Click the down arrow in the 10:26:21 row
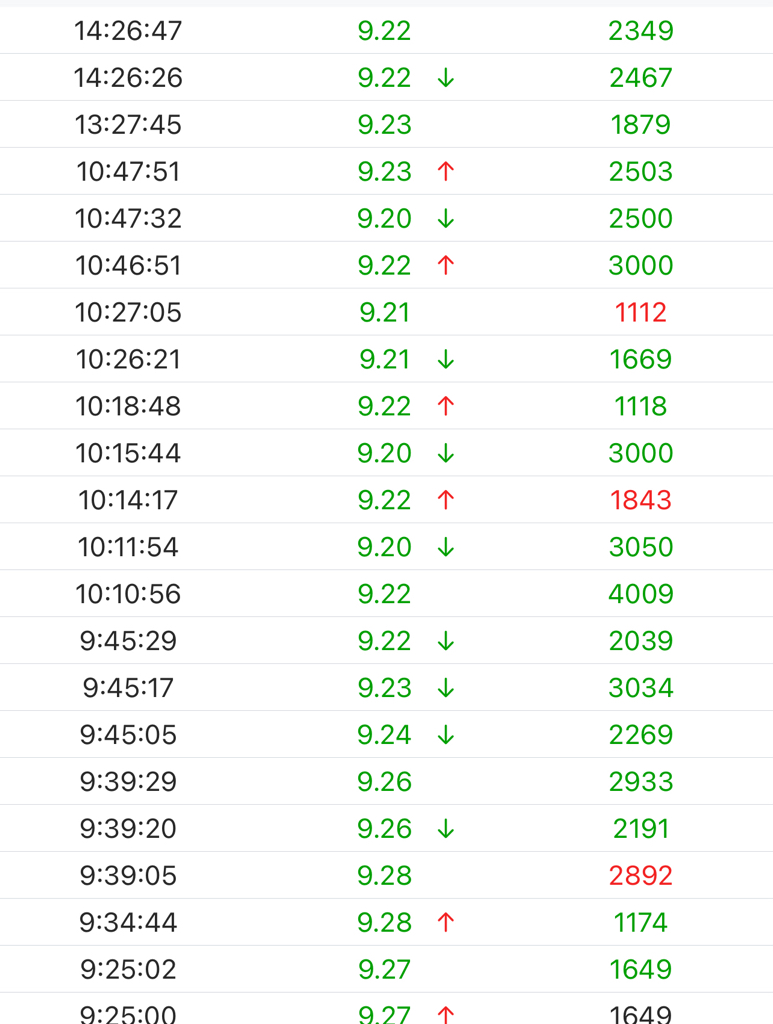 446,359
